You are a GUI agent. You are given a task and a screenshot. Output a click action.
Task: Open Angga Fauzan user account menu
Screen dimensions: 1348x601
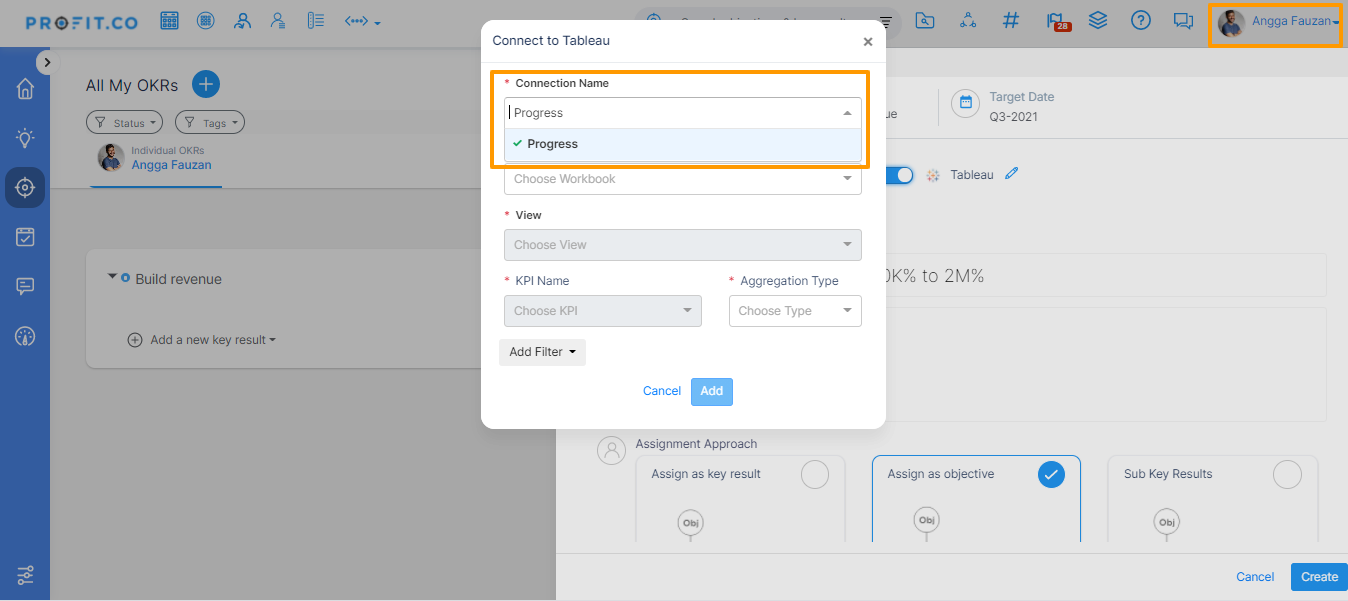point(1275,24)
